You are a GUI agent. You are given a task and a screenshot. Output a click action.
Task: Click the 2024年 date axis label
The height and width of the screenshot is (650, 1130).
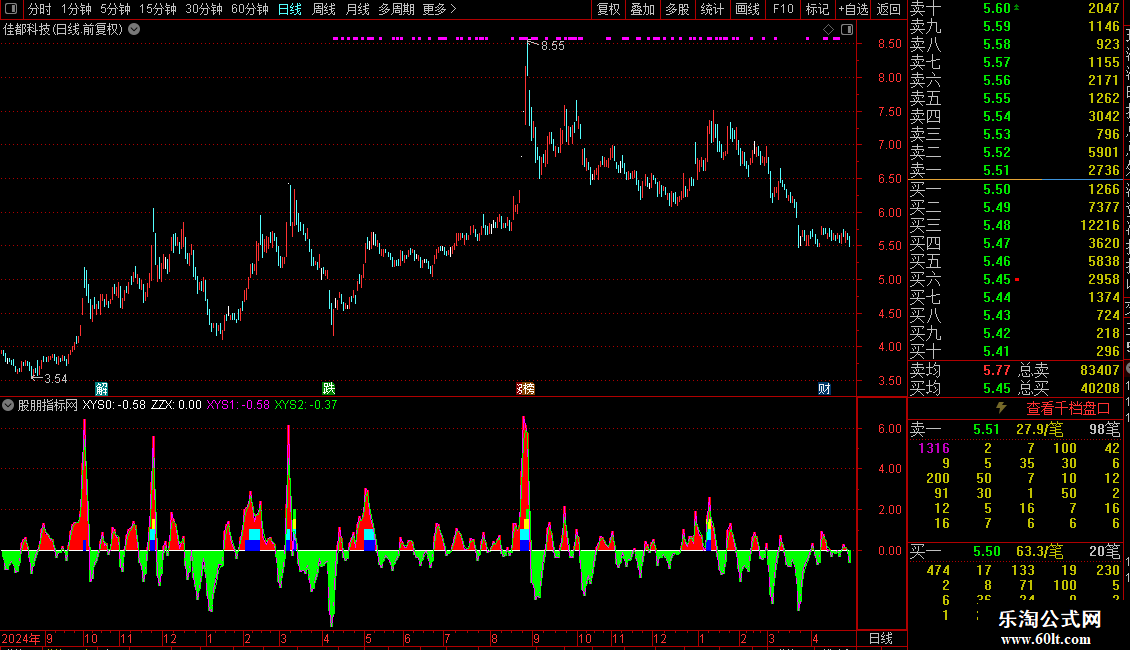[21, 638]
